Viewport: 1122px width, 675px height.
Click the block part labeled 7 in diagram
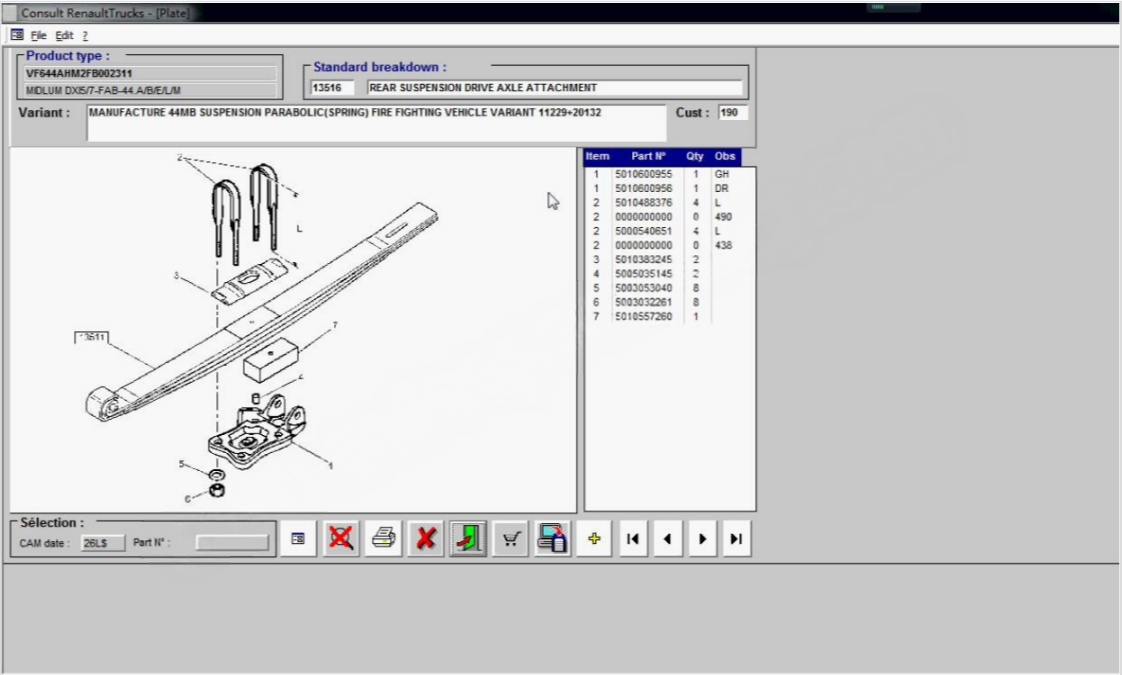(270, 360)
